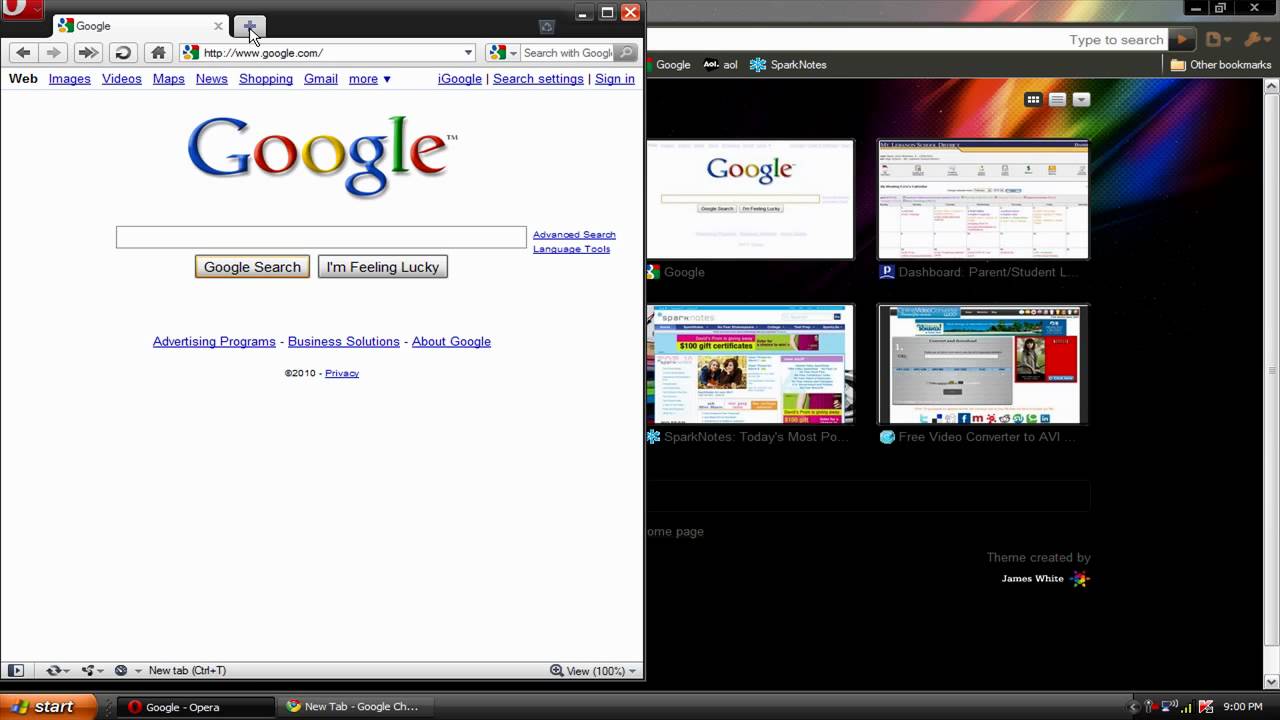The width and height of the screenshot is (1280, 720).
Task: Switch Chrome new tab to list view
Action: coord(1057,100)
